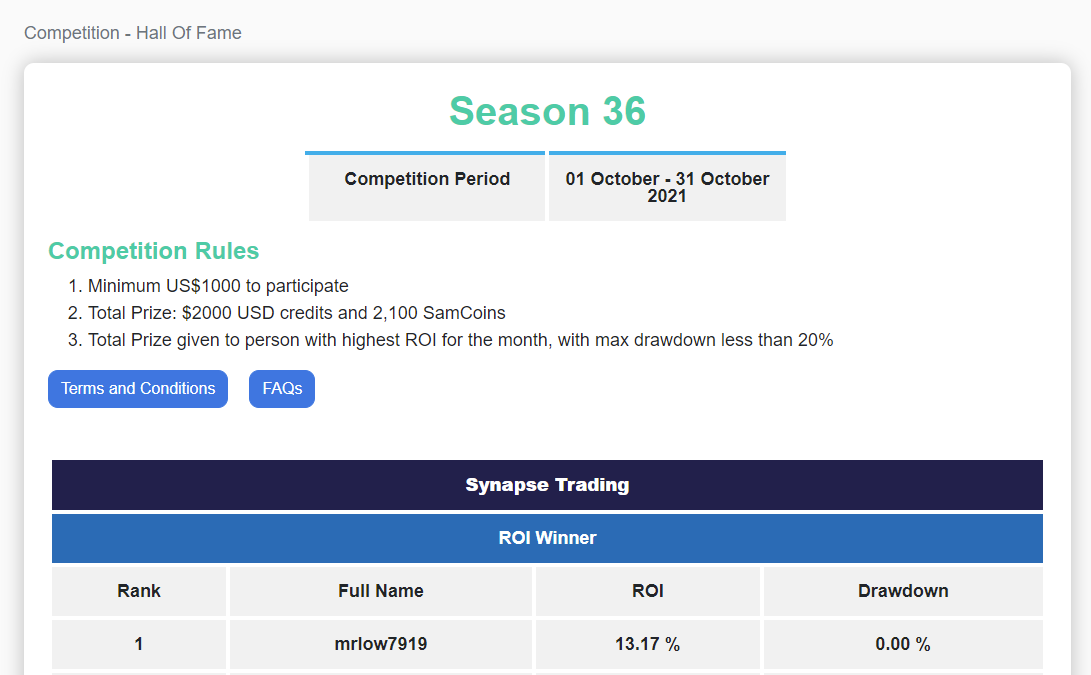This screenshot has width=1091, height=675.
Task: Click the Rank column header
Action: (x=139, y=591)
